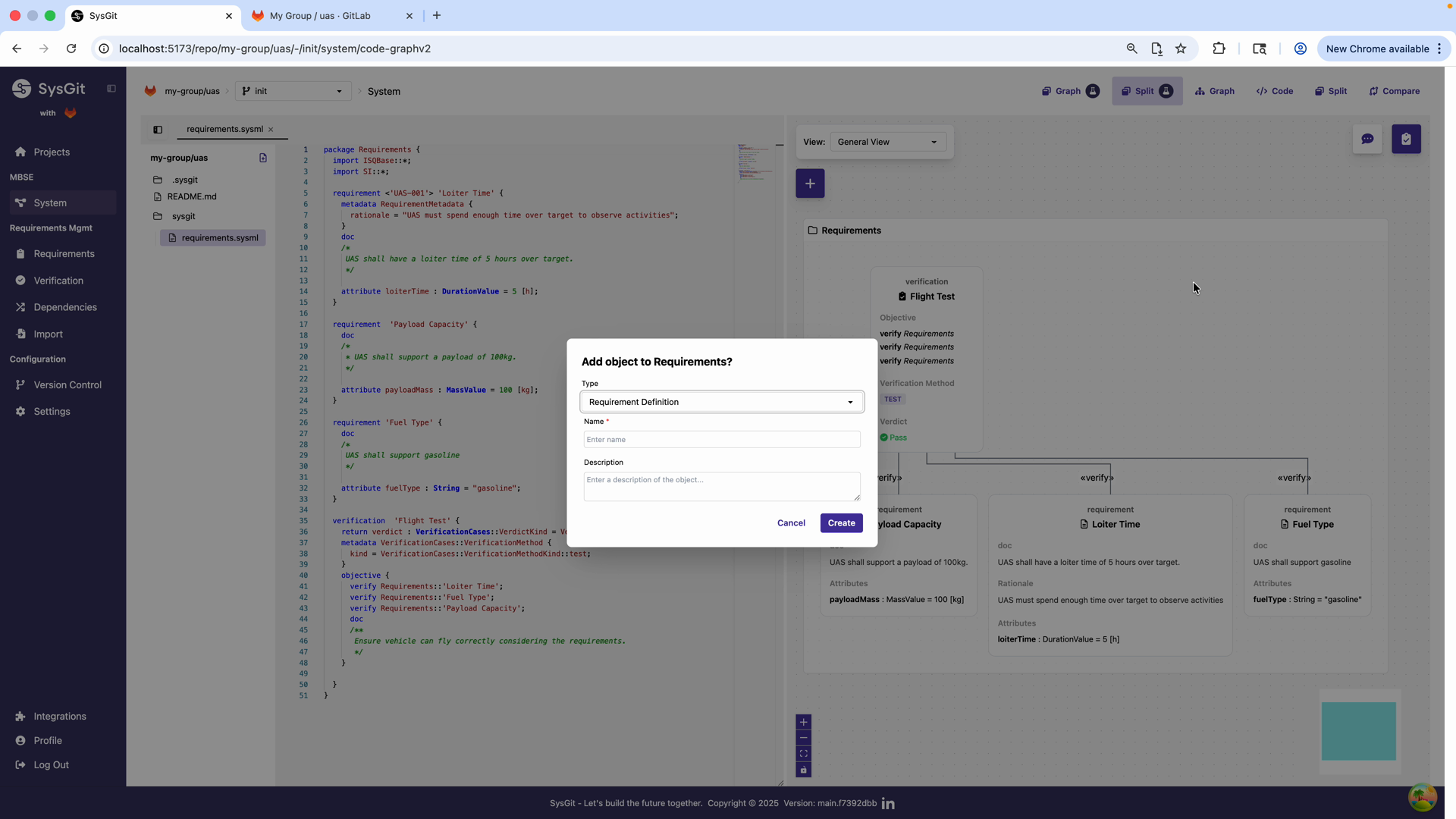Toggle the canvas lock icon
This screenshot has height=819, width=1456.
(804, 770)
